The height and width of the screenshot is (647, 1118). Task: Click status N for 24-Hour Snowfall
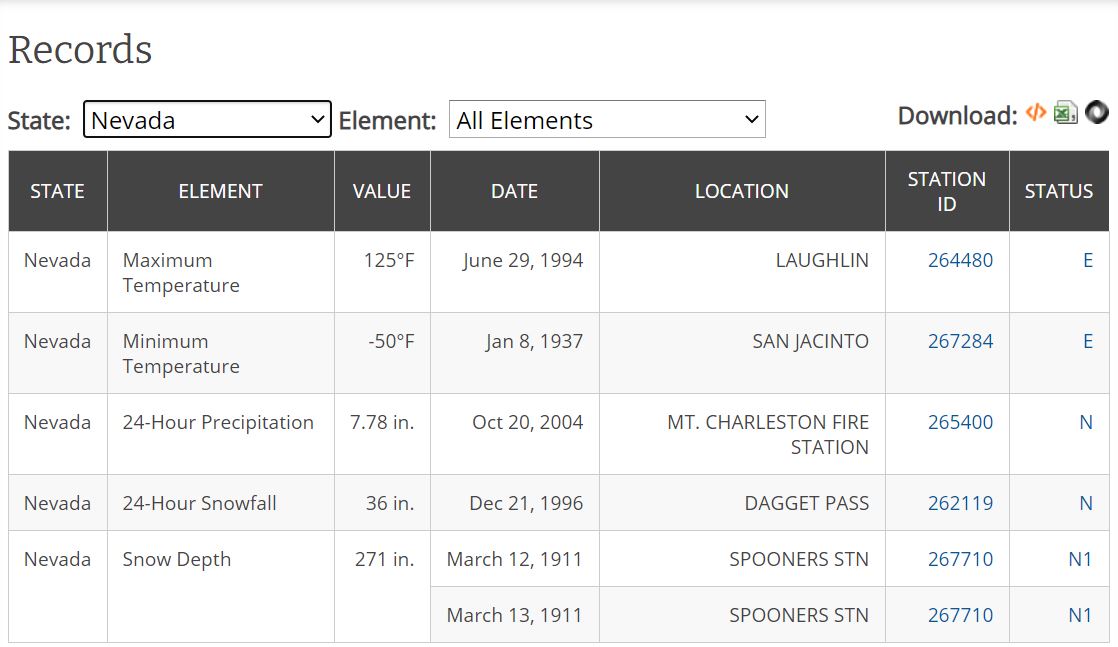[1085, 503]
